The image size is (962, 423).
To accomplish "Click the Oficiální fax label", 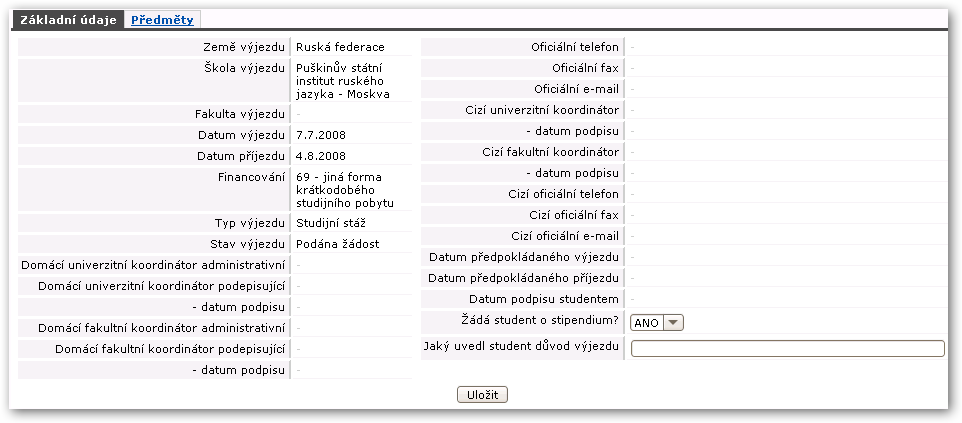I will (585, 68).
